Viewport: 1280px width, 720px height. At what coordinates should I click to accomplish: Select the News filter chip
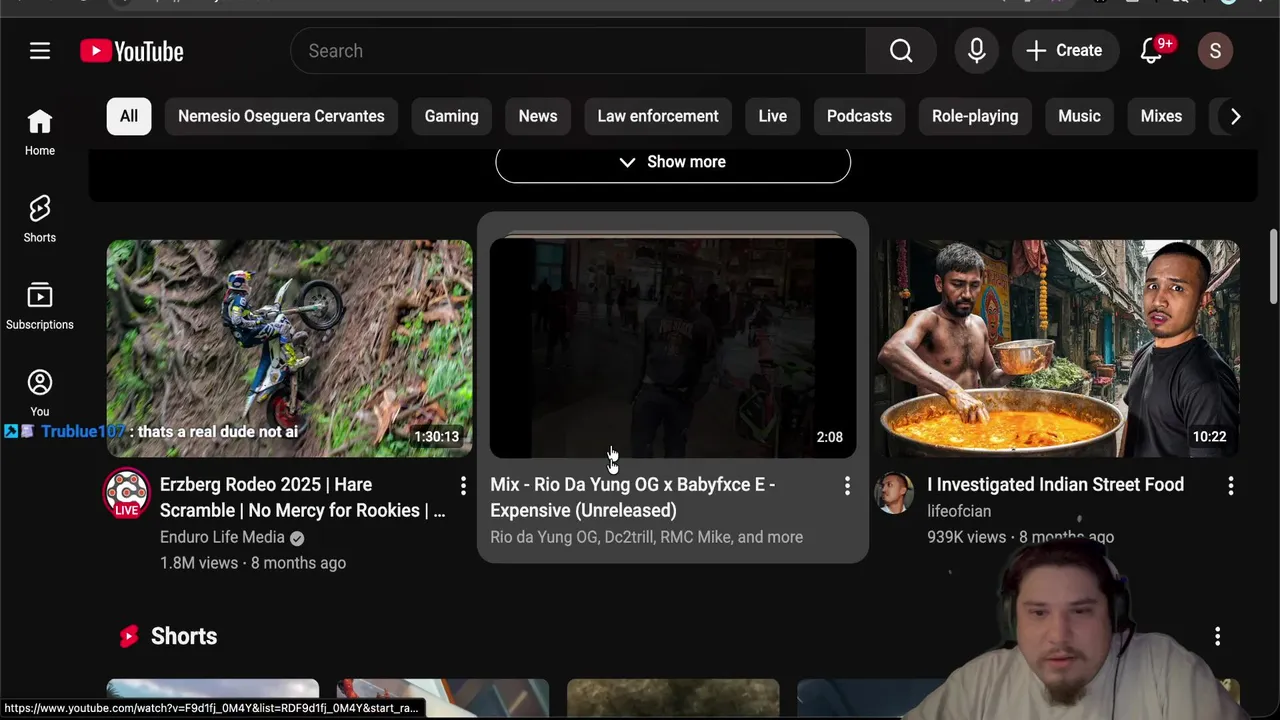(538, 116)
